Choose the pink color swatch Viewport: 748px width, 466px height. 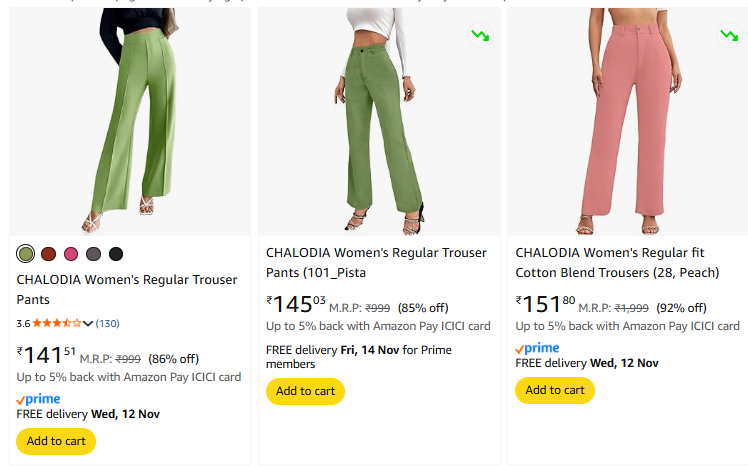point(71,254)
